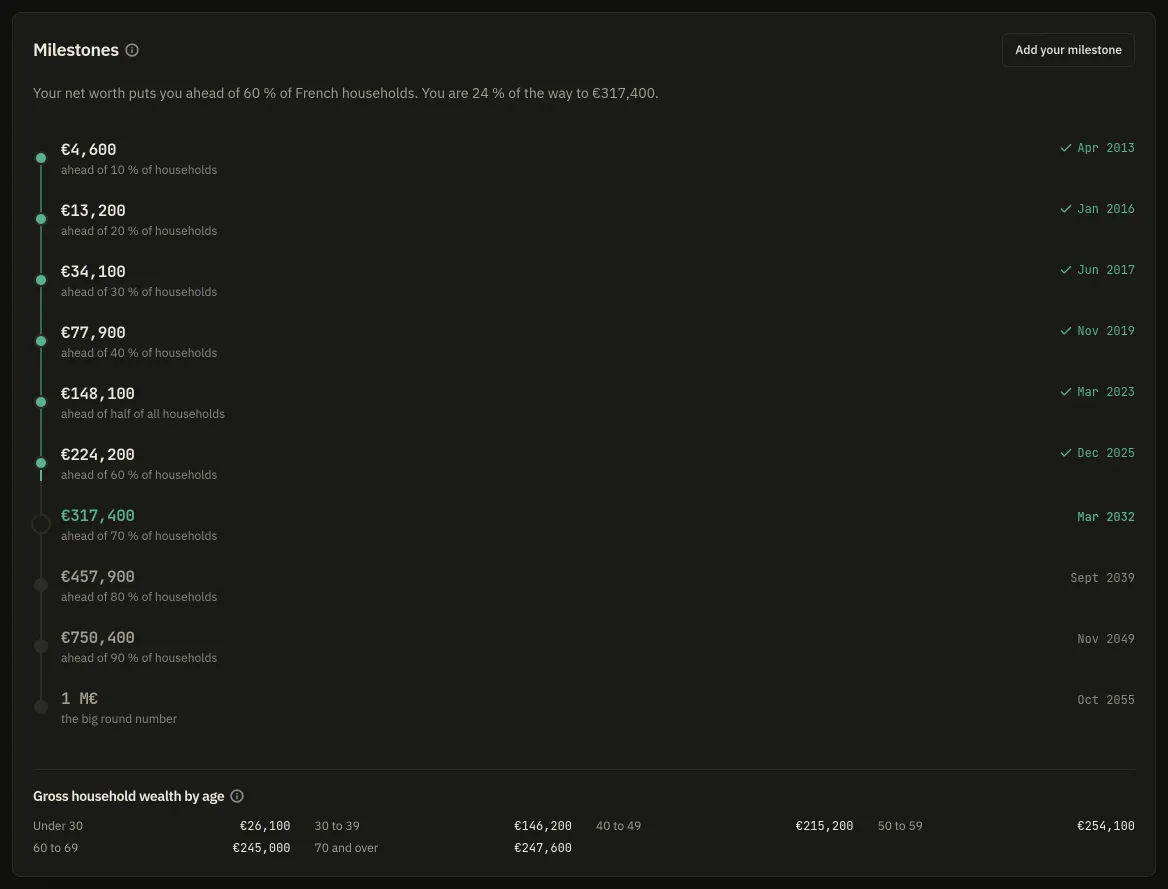Click the timeline dot for €224,200
Image resolution: width=1168 pixels, height=889 pixels.
pos(41,464)
